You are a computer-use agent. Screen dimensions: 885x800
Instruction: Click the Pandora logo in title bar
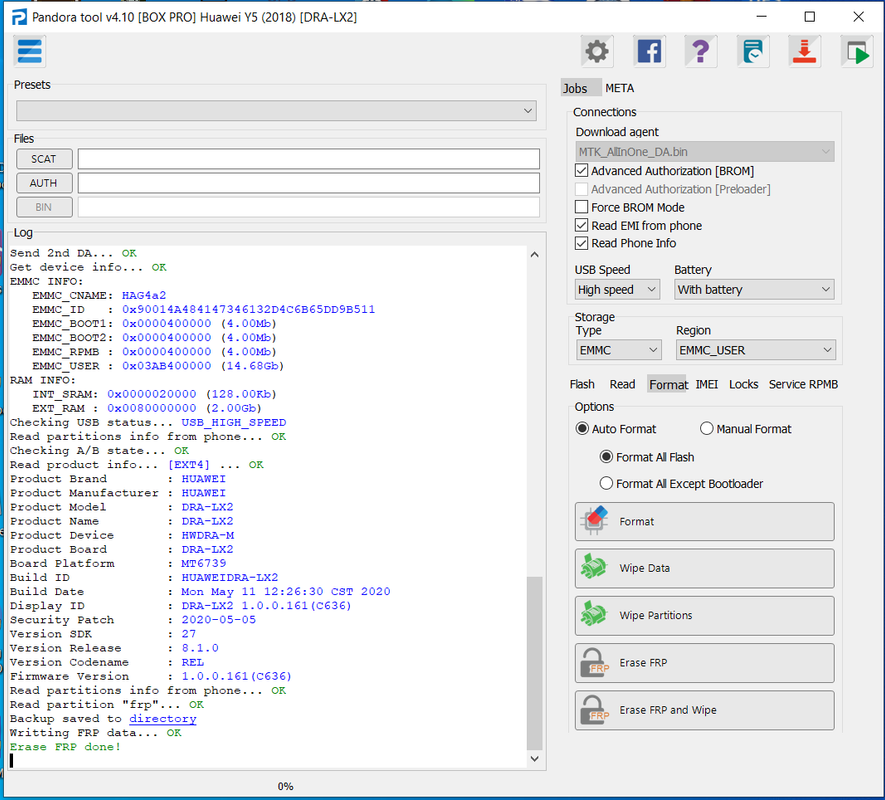click(19, 17)
